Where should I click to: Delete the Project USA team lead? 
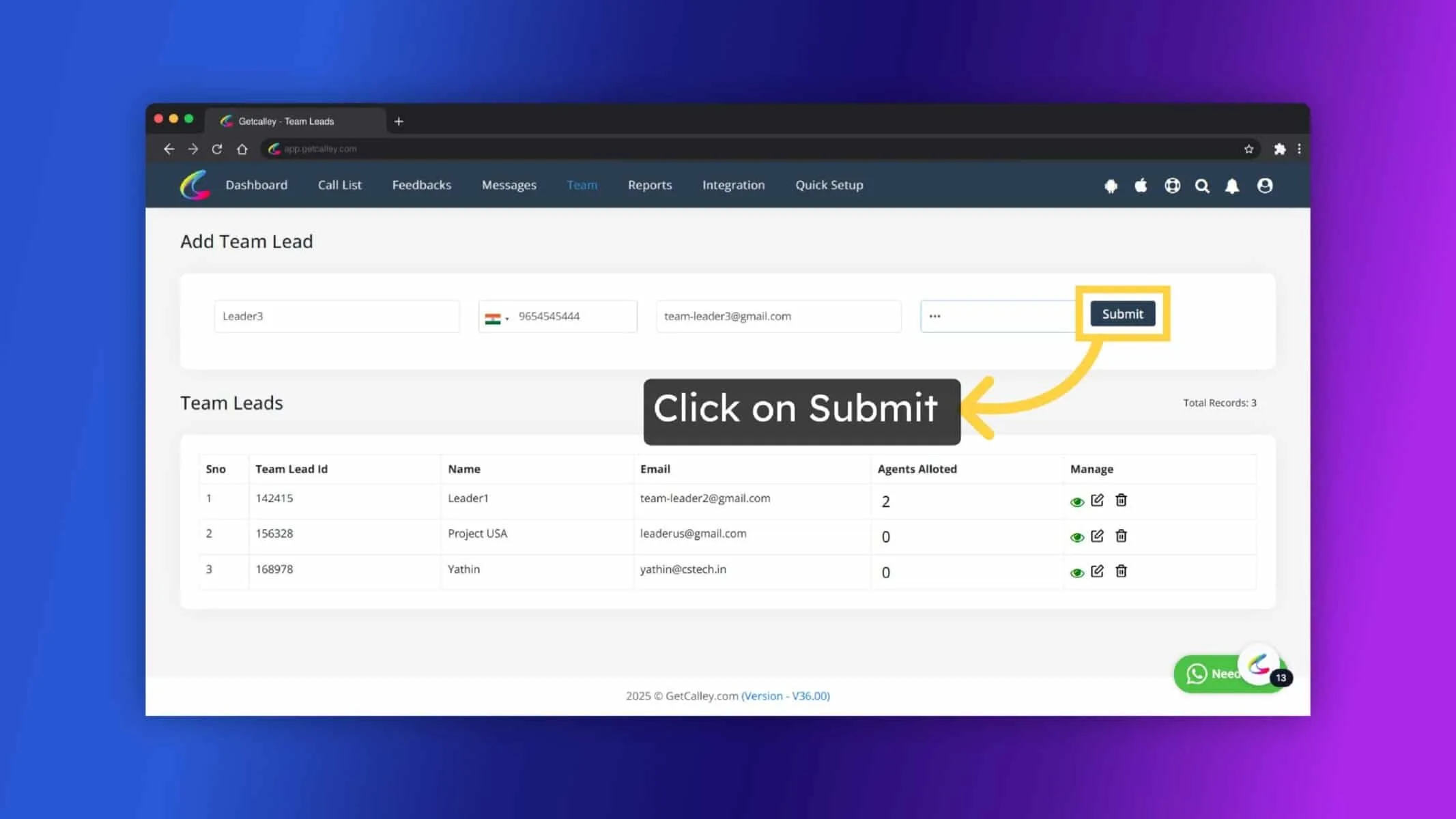[x=1121, y=536]
